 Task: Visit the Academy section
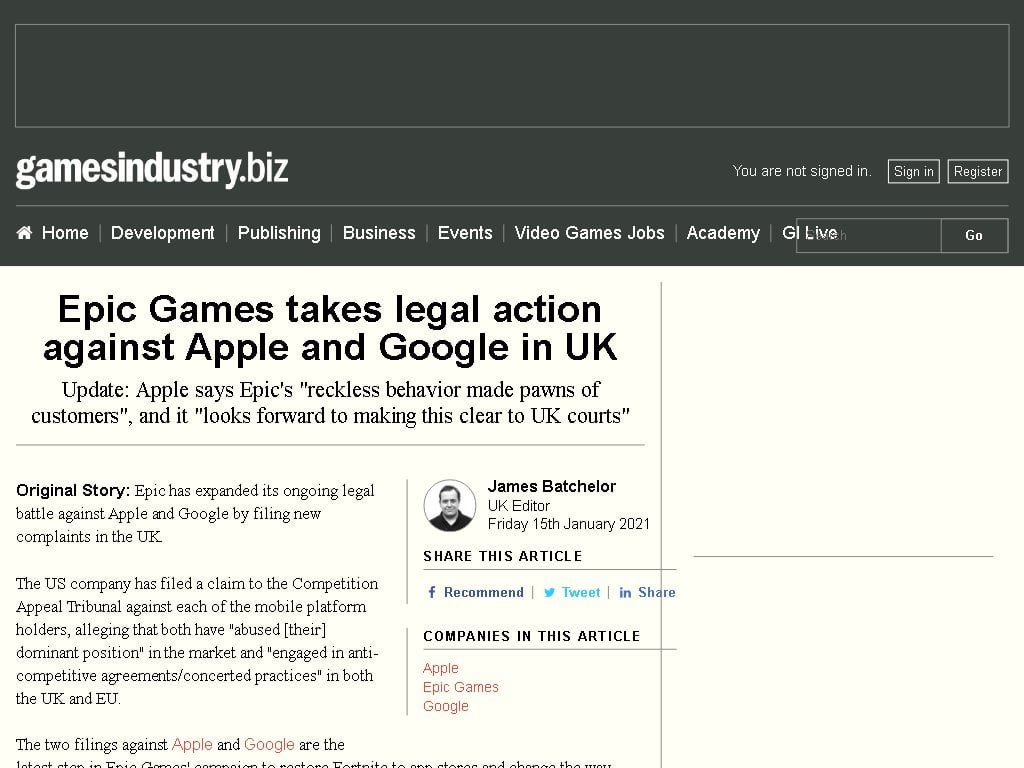(723, 232)
